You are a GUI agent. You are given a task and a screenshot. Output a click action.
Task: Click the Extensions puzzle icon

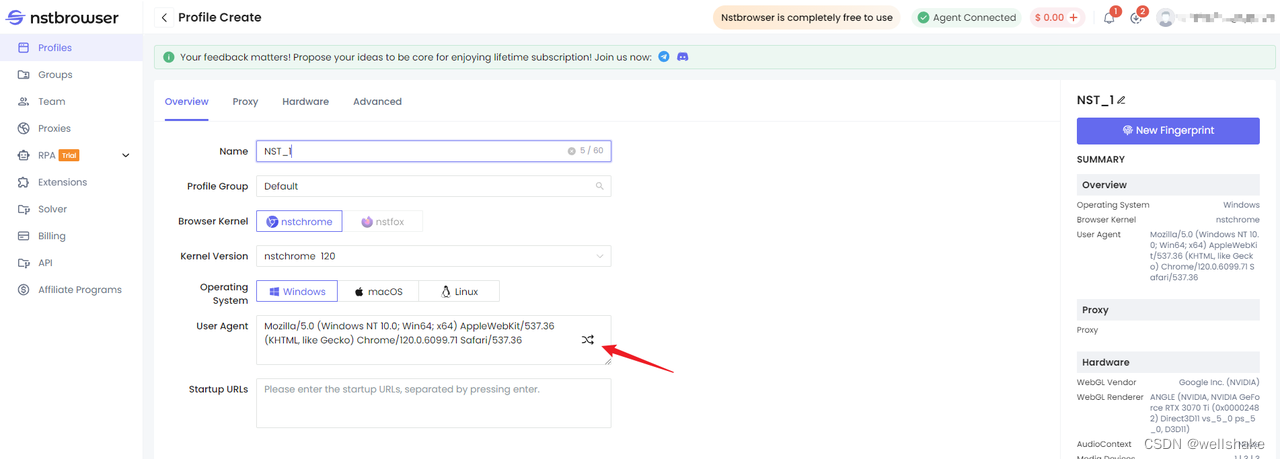click(x=24, y=183)
